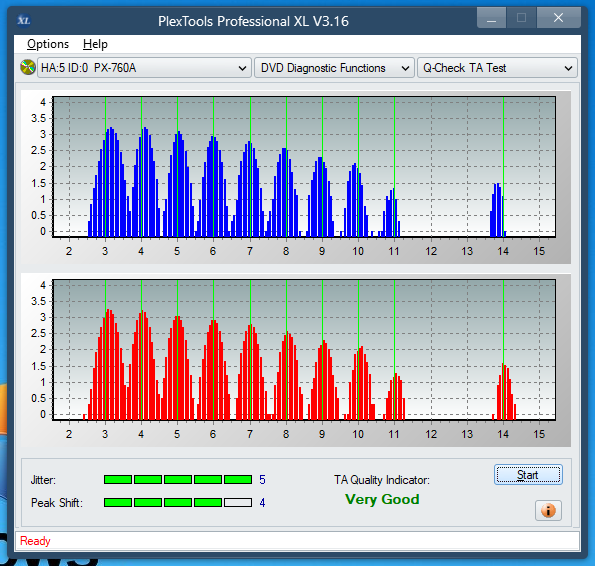Click the PlexTools Professional XL V3.16 title
Viewport: 595px width, 566px height.
(x=253, y=21)
